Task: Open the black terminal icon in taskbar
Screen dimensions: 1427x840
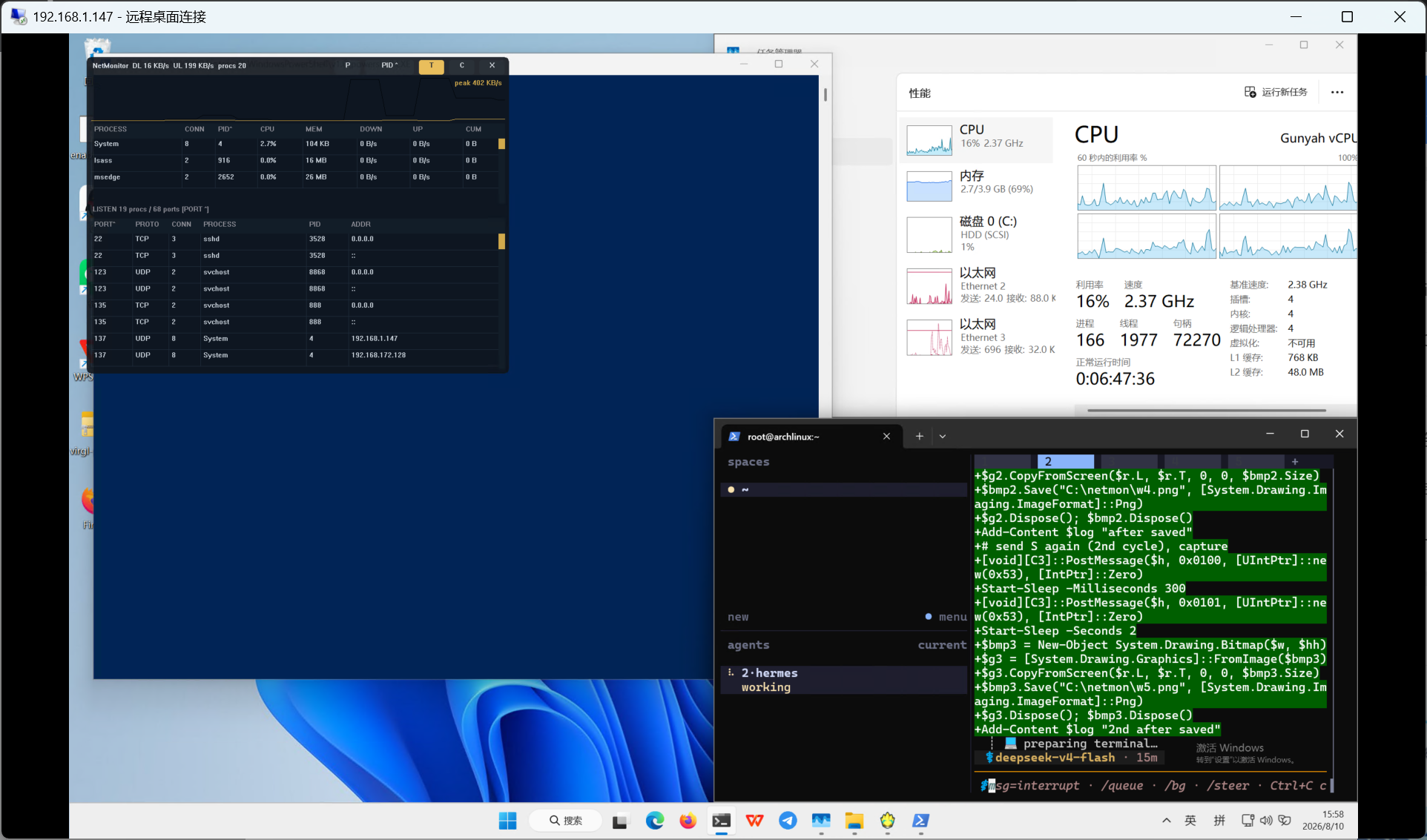Action: [721, 821]
